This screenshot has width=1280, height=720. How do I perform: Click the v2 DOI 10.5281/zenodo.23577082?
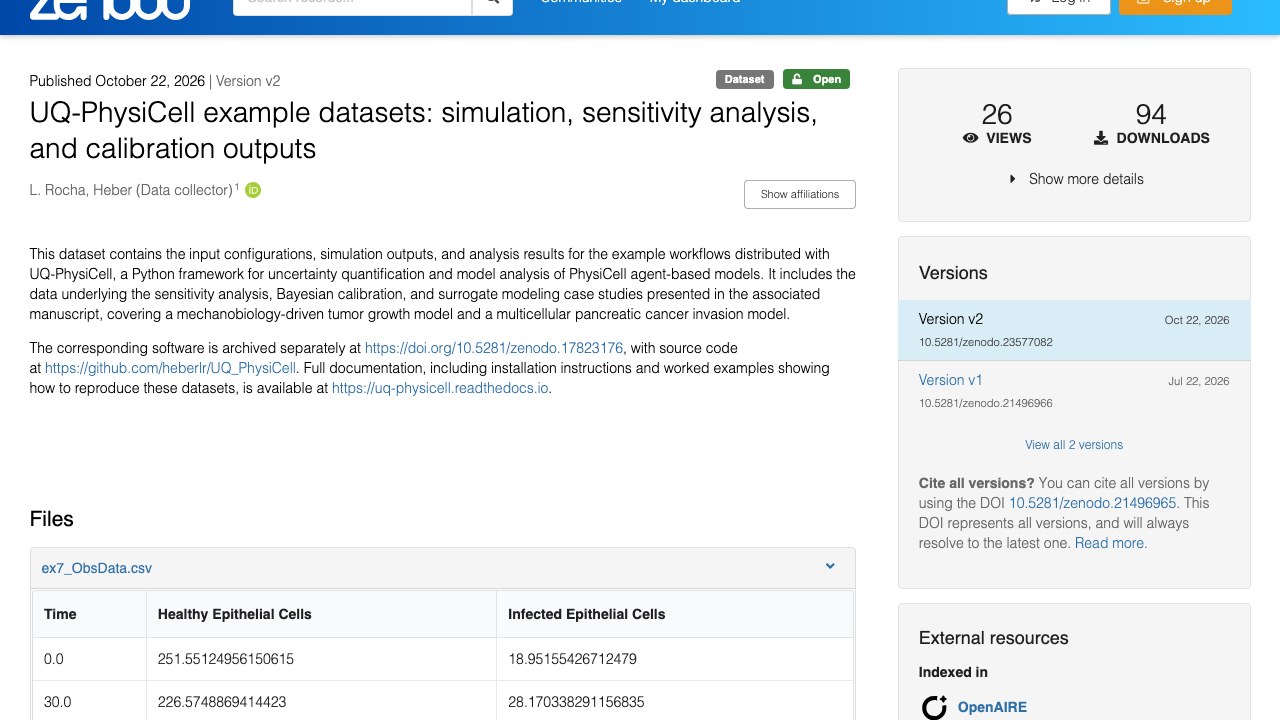pyautogui.click(x=986, y=342)
